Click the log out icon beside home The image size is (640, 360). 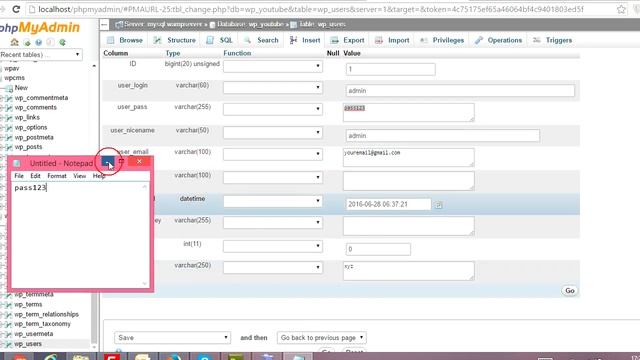27,42
